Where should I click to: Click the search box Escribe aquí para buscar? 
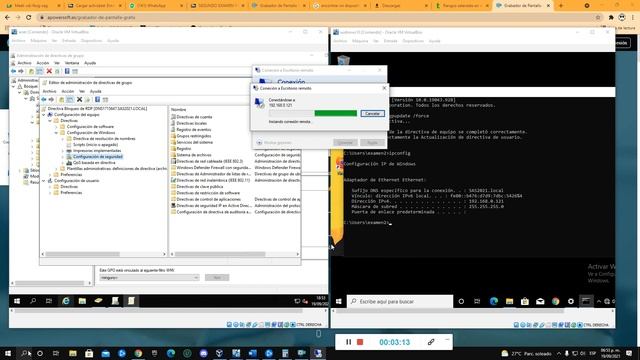tap(400, 301)
